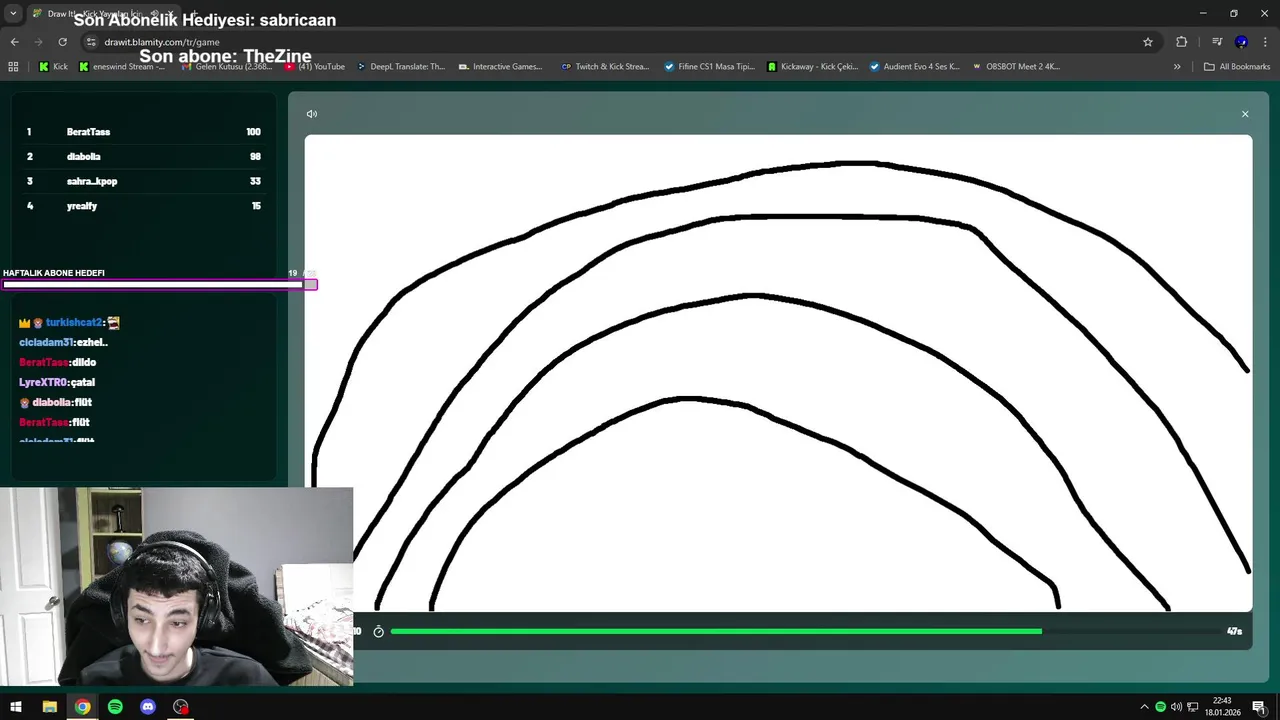Open the Kickaway bookmark

pyautogui.click(x=813, y=67)
